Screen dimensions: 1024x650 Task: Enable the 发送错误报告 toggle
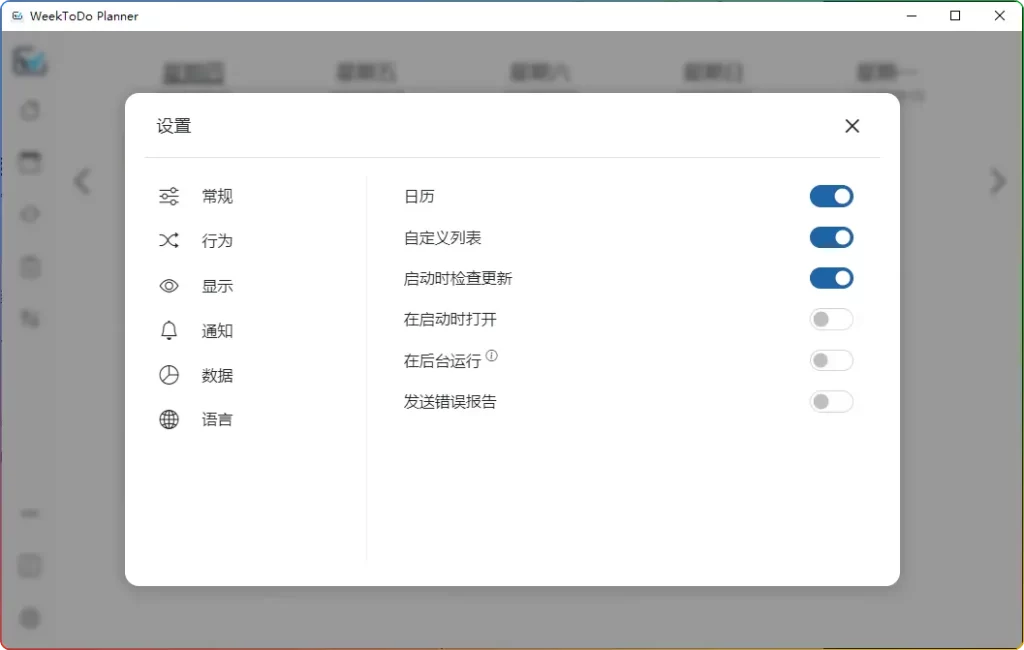coord(831,401)
